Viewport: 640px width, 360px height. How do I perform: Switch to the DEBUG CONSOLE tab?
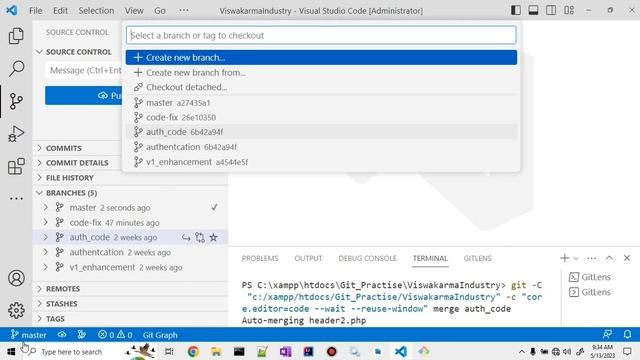coord(367,258)
